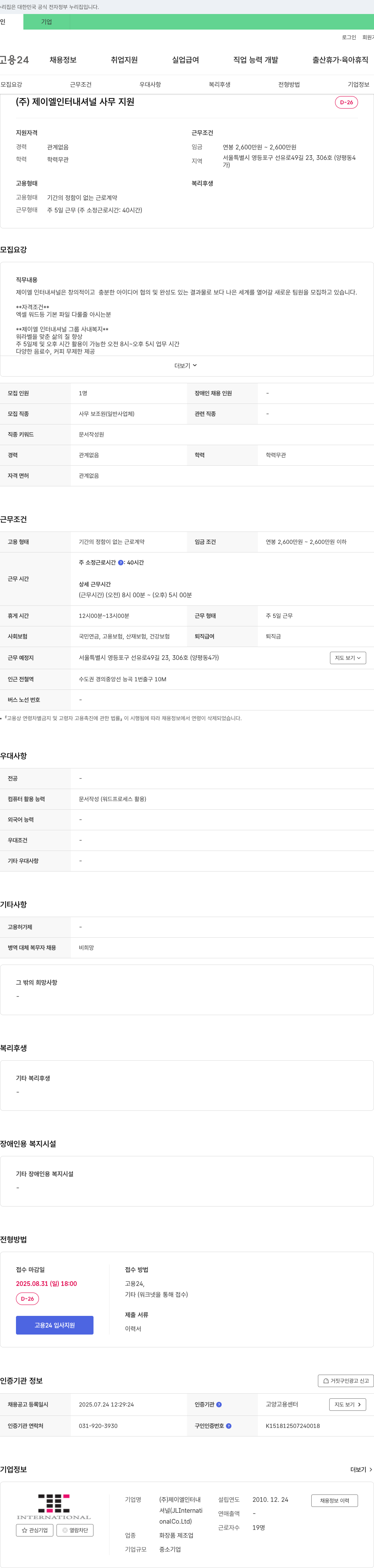Click the 문서작성 (워드프로세스 활용) value
This screenshot has height=1568, width=374.
click(x=112, y=799)
